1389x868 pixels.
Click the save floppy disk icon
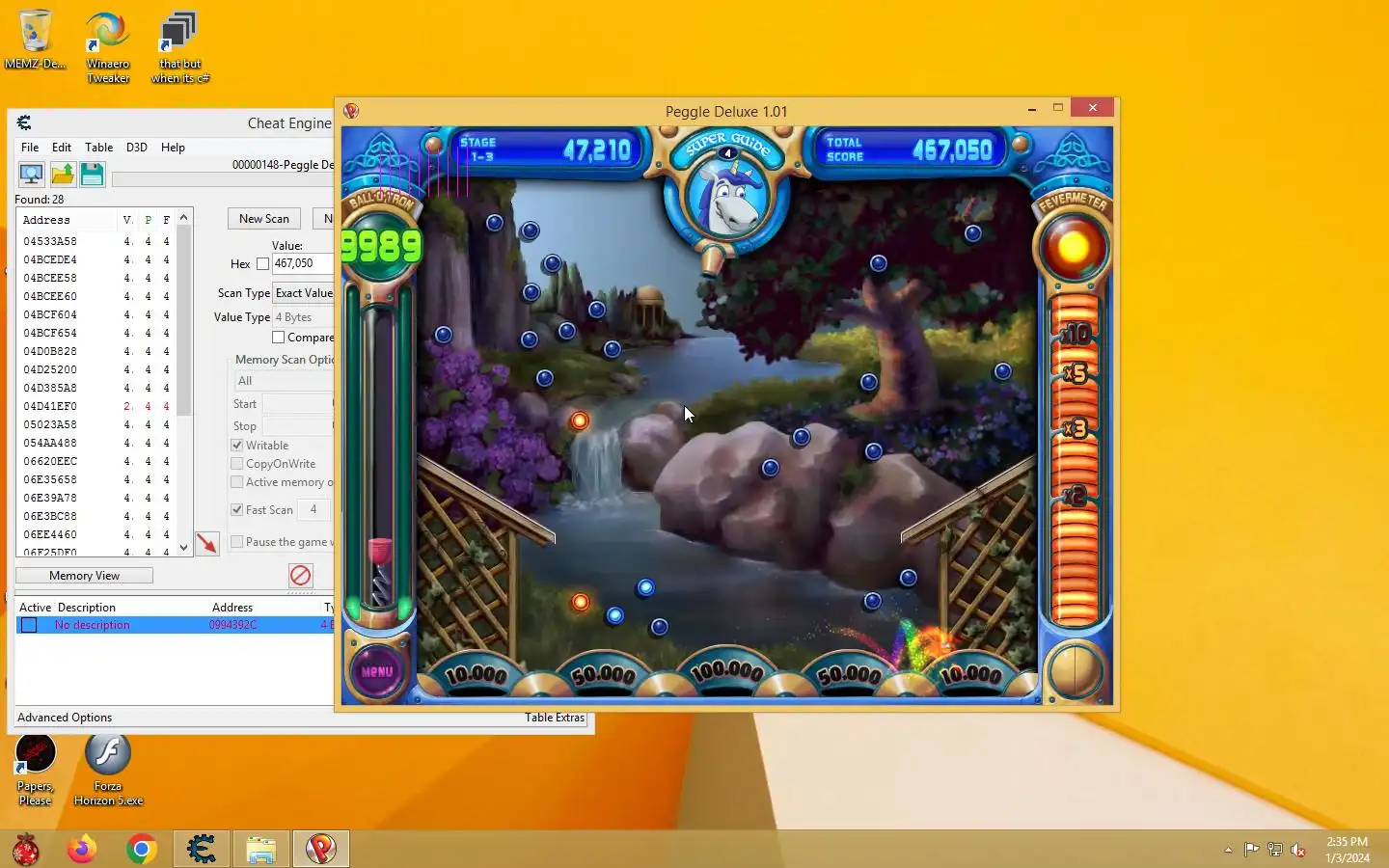[92, 175]
